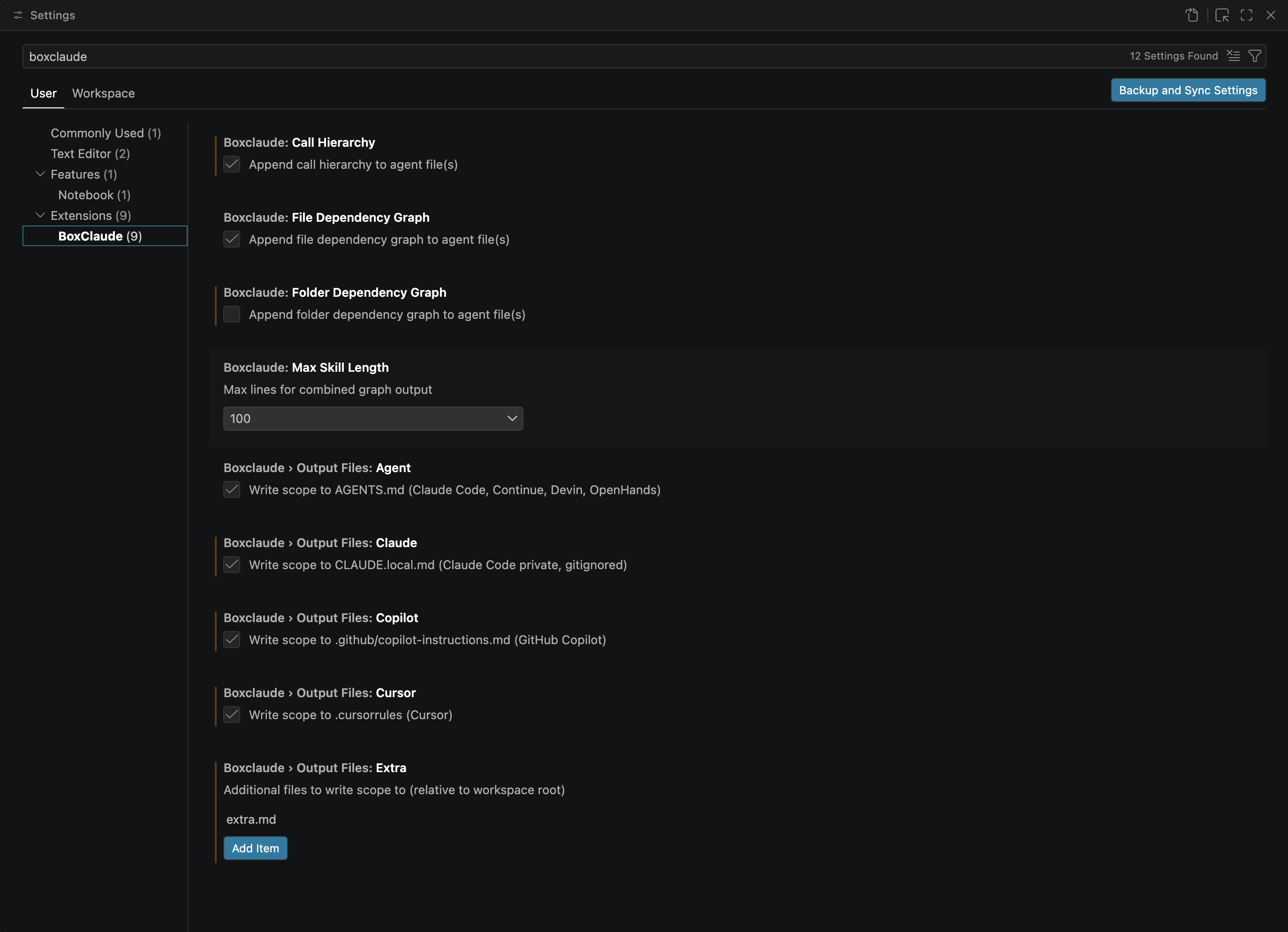Toggle fullscreen editor icon
This screenshot has height=932, width=1288.
(x=1247, y=15)
